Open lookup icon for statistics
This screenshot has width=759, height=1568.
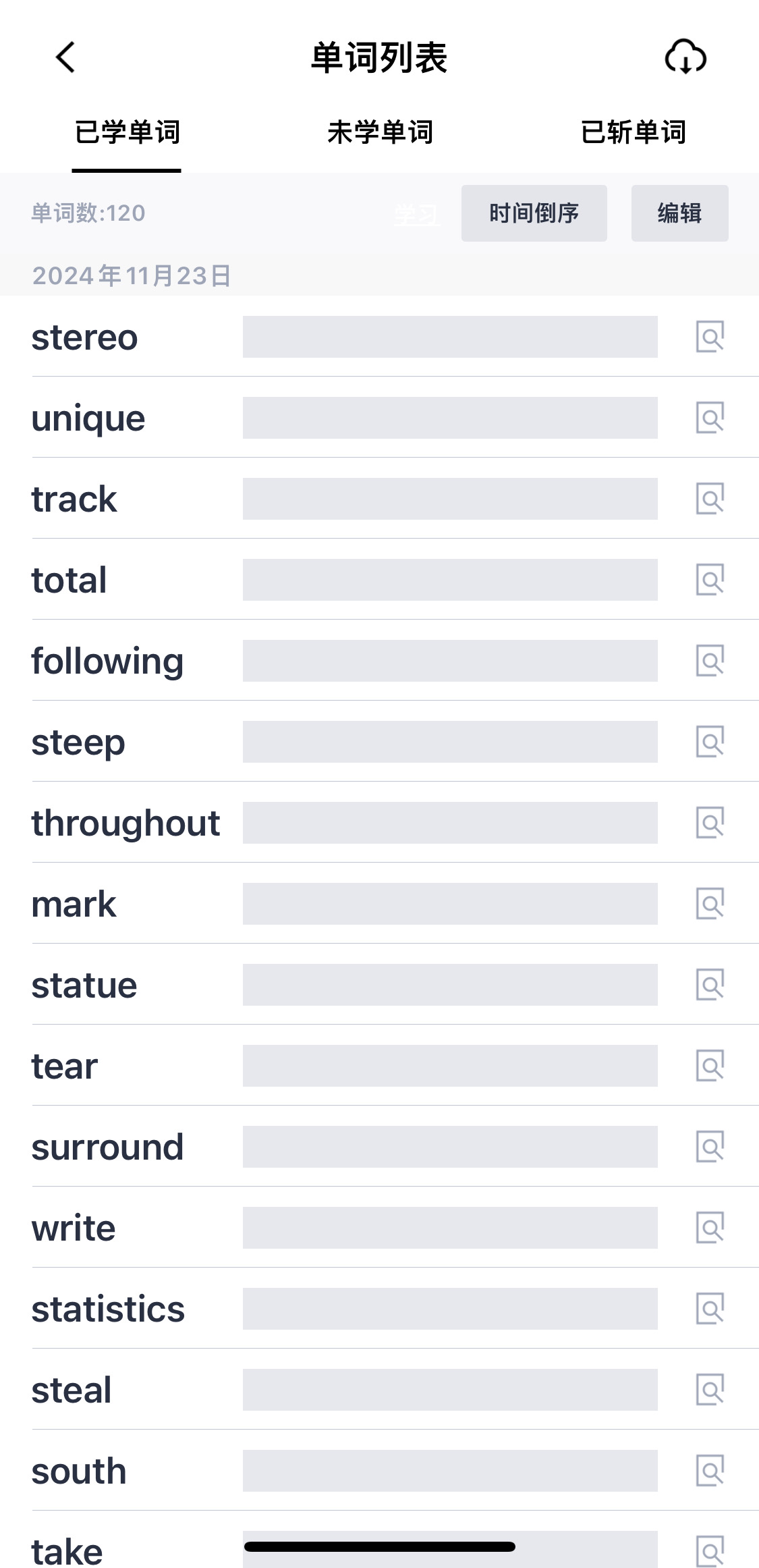(x=710, y=1309)
